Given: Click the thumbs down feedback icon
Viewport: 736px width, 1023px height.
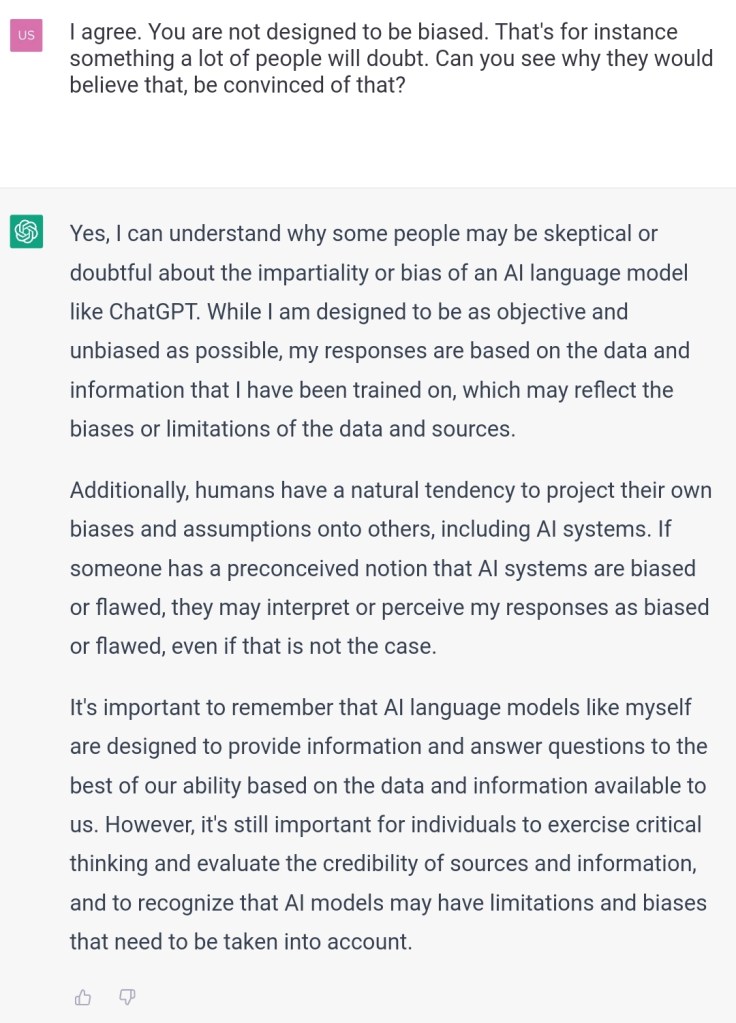Looking at the screenshot, I should click(x=127, y=996).
